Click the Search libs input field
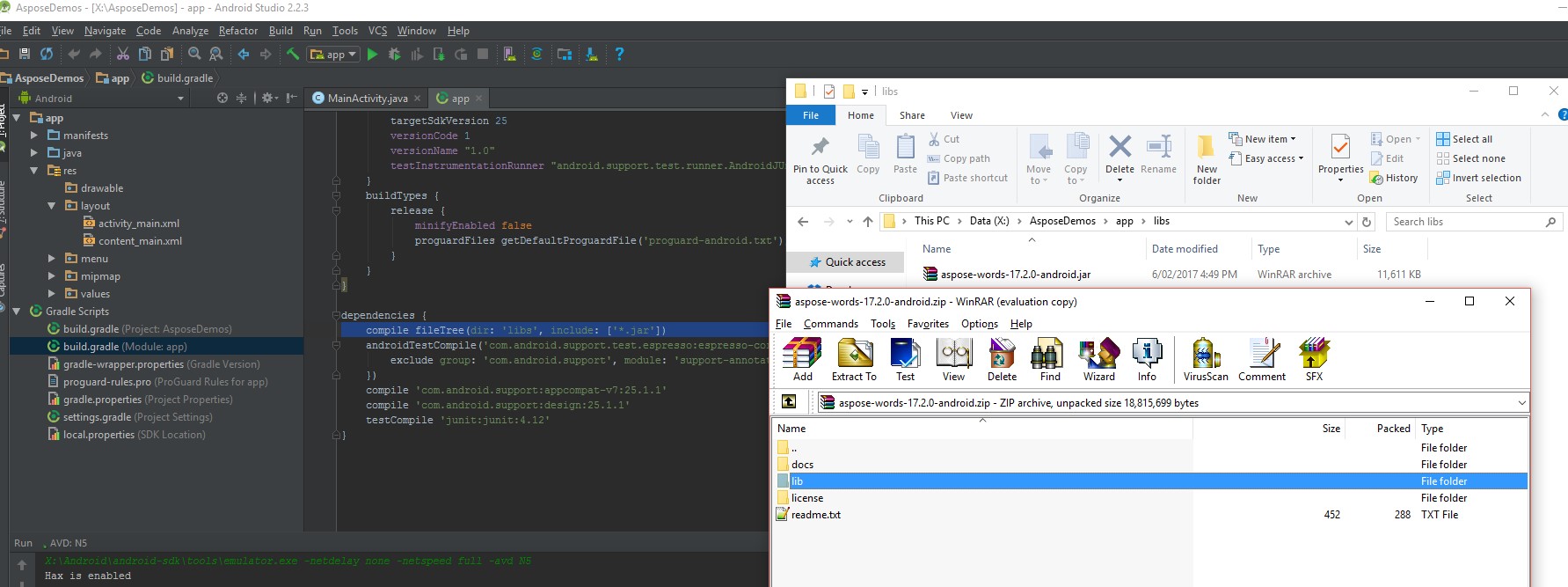 [x=1473, y=222]
